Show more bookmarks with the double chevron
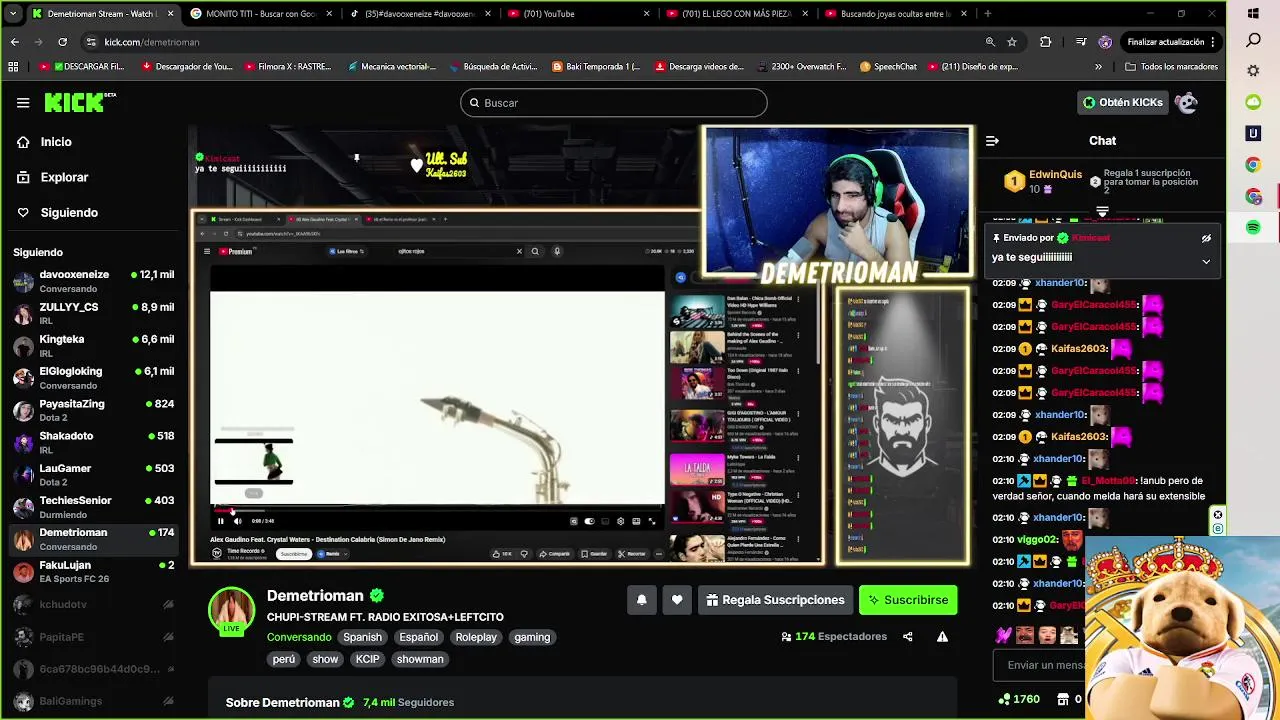1280x720 pixels. 1098,67
